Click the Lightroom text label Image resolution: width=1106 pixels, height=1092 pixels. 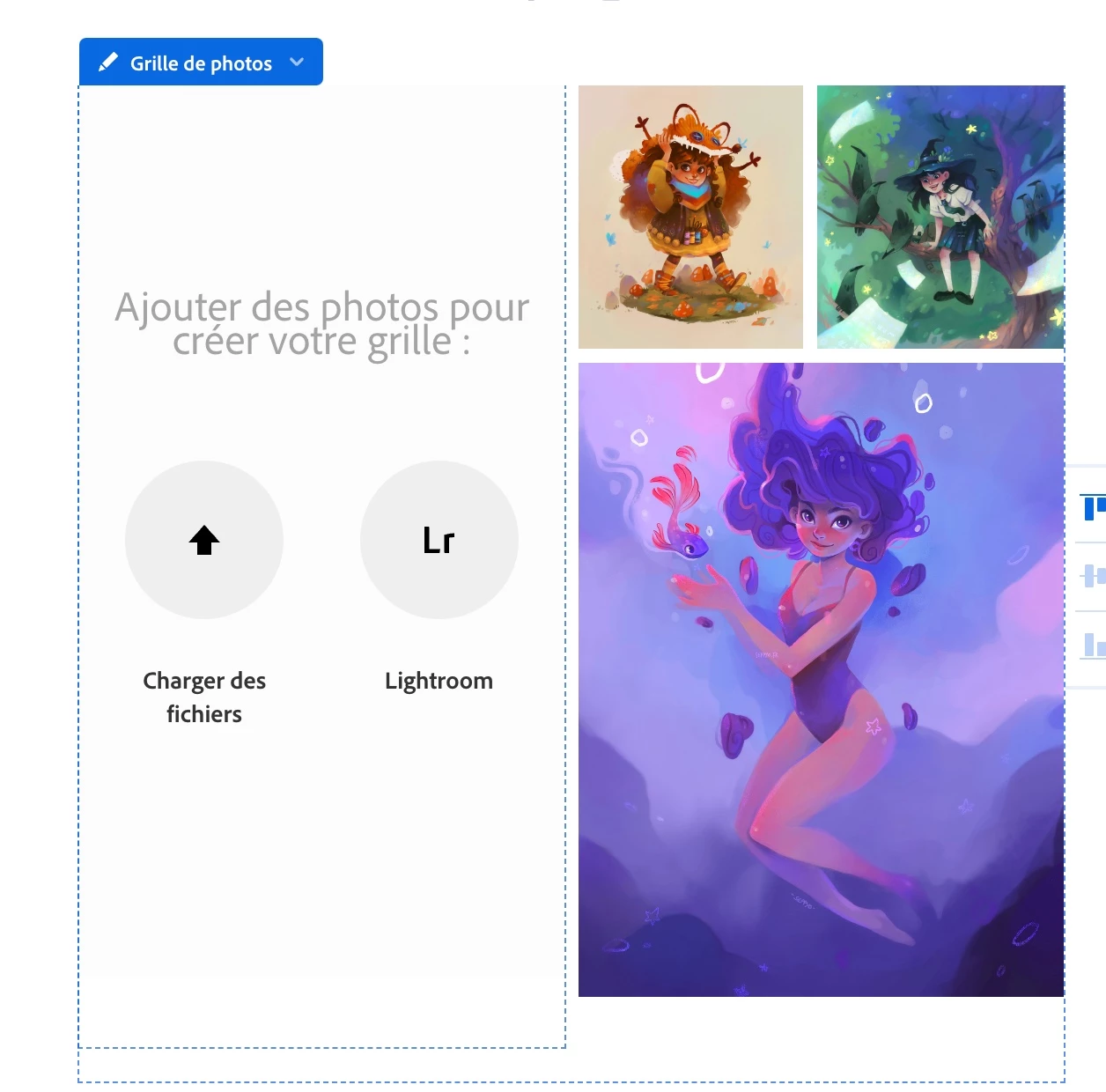439,681
